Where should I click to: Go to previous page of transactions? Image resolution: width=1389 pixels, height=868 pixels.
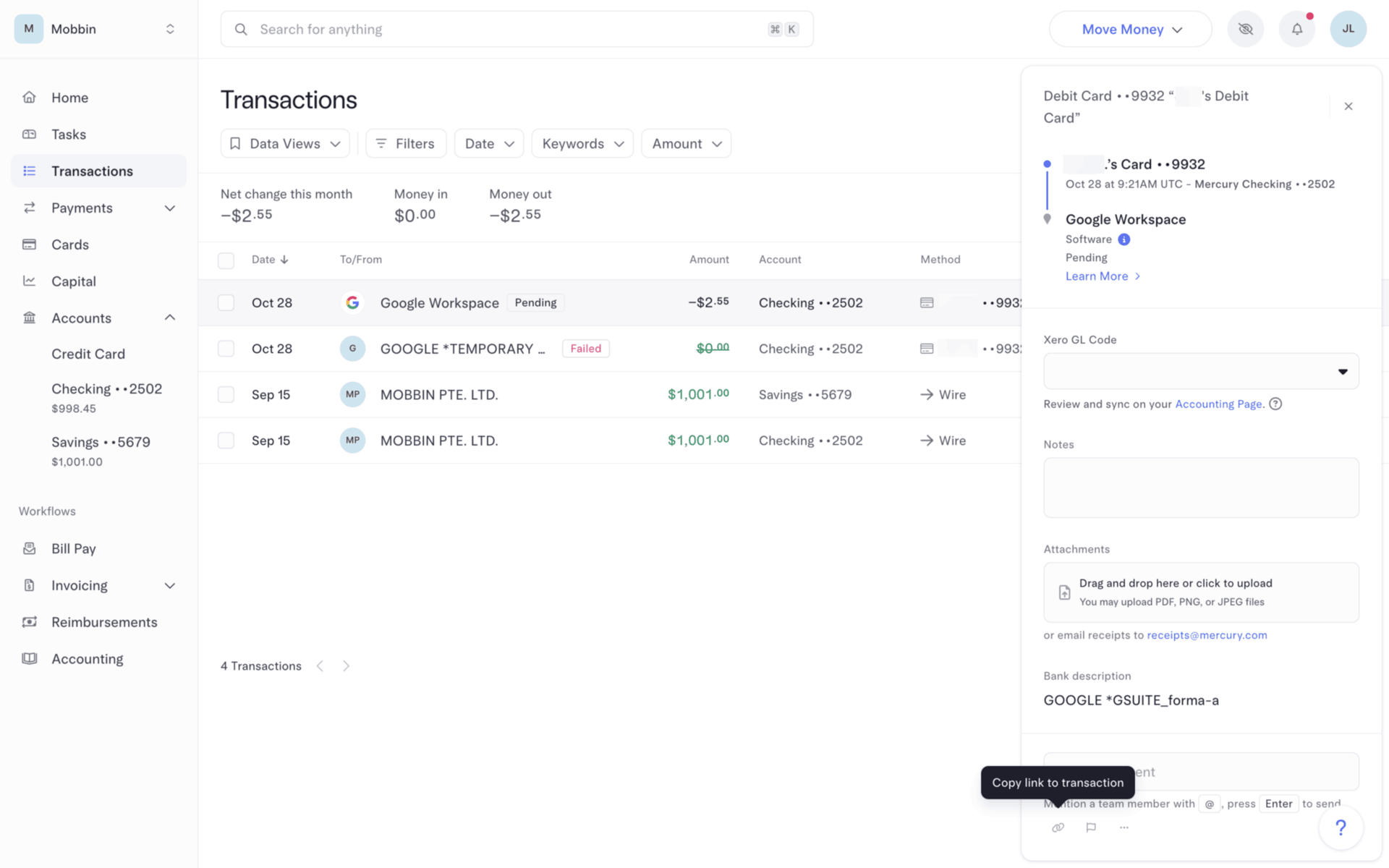point(320,666)
